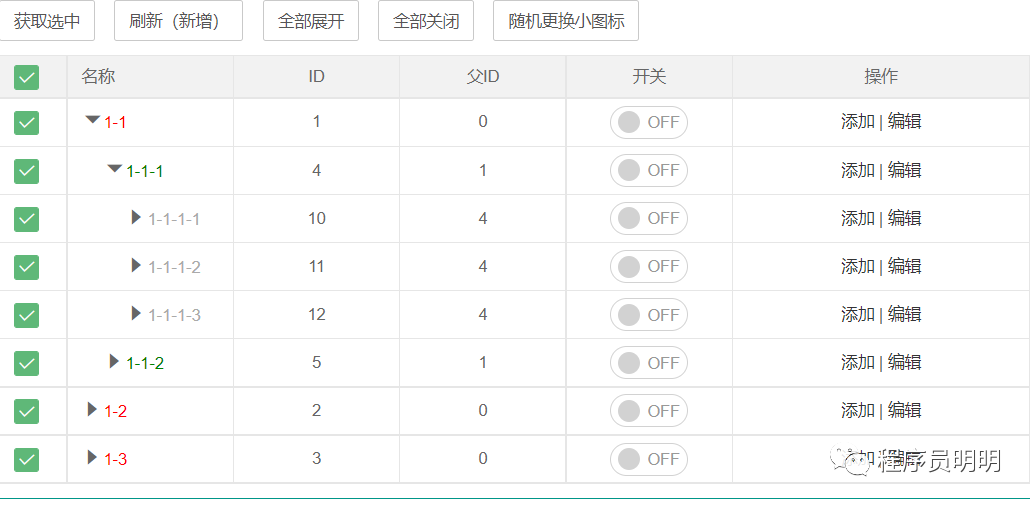Collapse the 1-1-1 node triangle
The image size is (1035, 506).
click(x=115, y=169)
